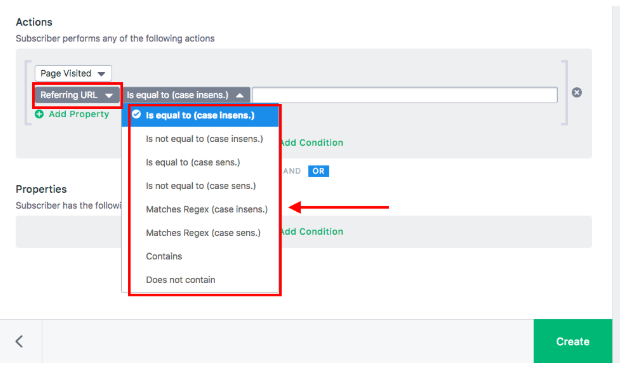This screenshot has width=641, height=386.
Task: Add Condition in the Properties section
Action: pyautogui.click(x=312, y=232)
